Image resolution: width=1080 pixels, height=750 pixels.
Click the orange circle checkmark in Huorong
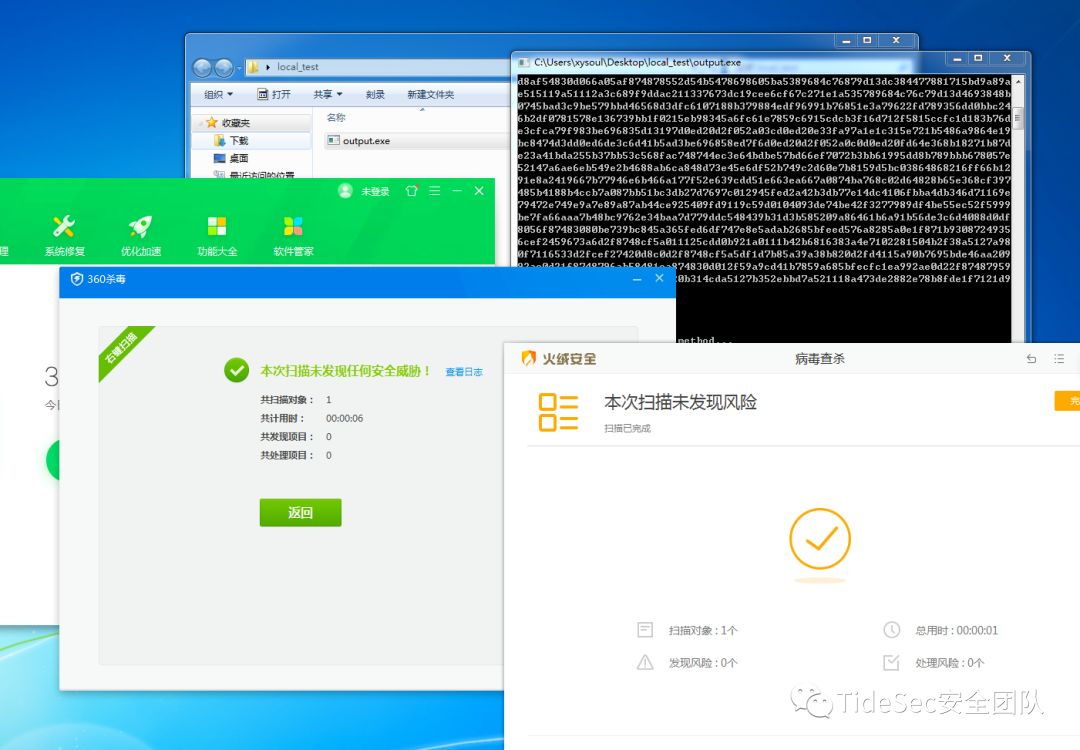point(820,539)
